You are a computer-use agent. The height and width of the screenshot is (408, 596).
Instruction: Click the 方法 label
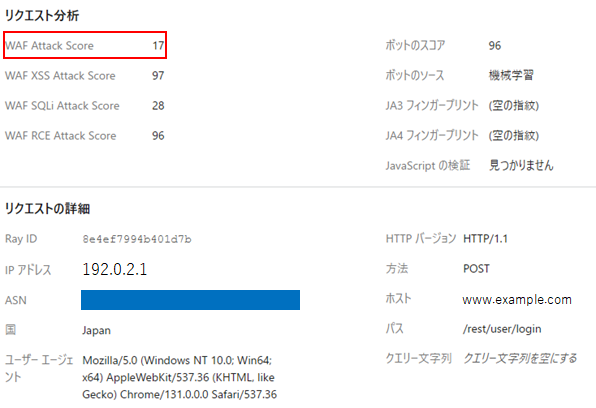pos(397,269)
